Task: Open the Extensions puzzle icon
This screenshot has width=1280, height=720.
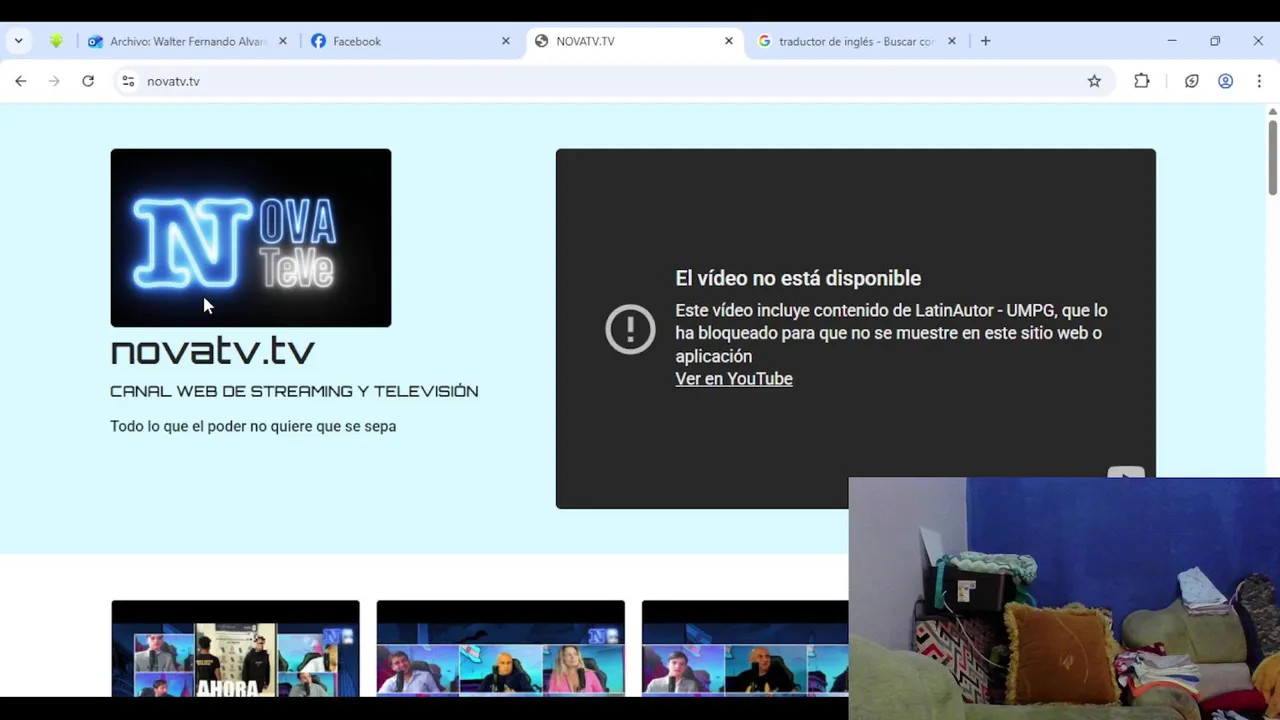Action: (1142, 81)
